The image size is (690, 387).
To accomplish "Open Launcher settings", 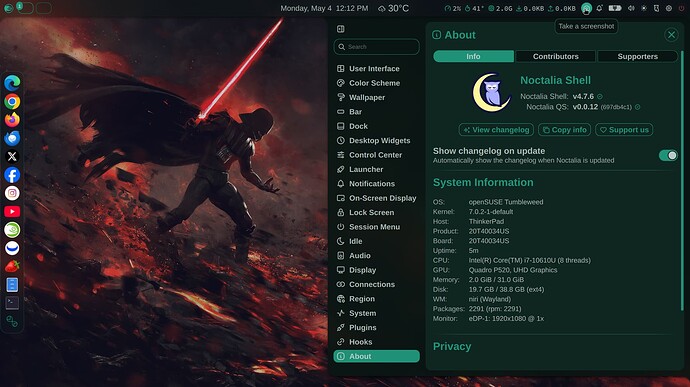I will pyautogui.click(x=376, y=169).
